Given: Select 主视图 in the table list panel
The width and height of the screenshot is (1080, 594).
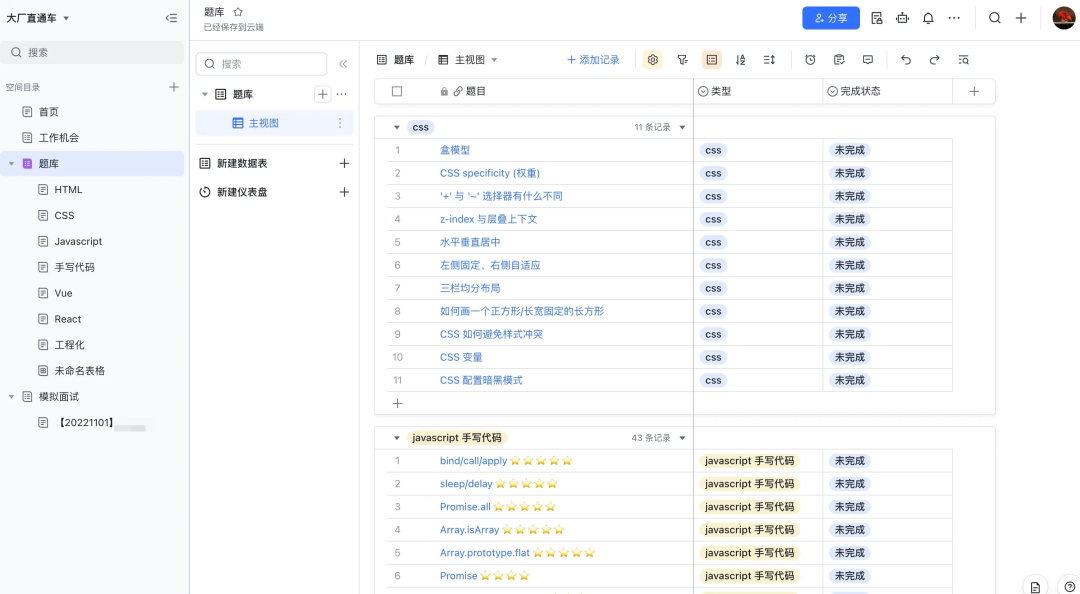Looking at the screenshot, I should click(274, 123).
